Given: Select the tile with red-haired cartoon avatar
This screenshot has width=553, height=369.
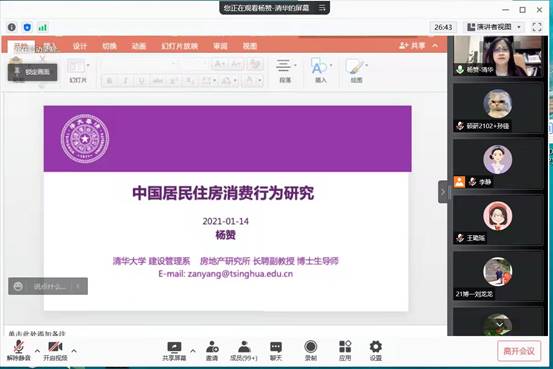Looking at the screenshot, I should [x=498, y=220].
